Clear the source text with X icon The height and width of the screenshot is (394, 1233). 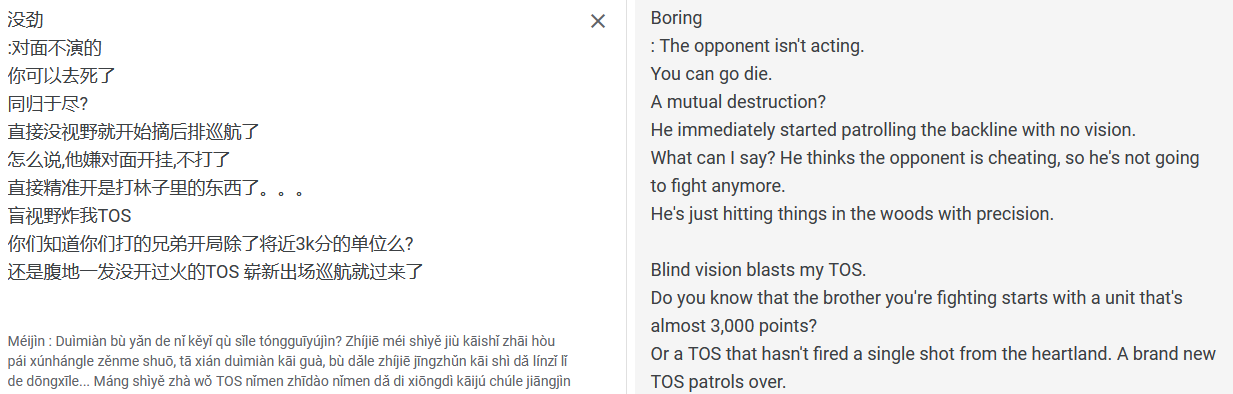pyautogui.click(x=598, y=21)
